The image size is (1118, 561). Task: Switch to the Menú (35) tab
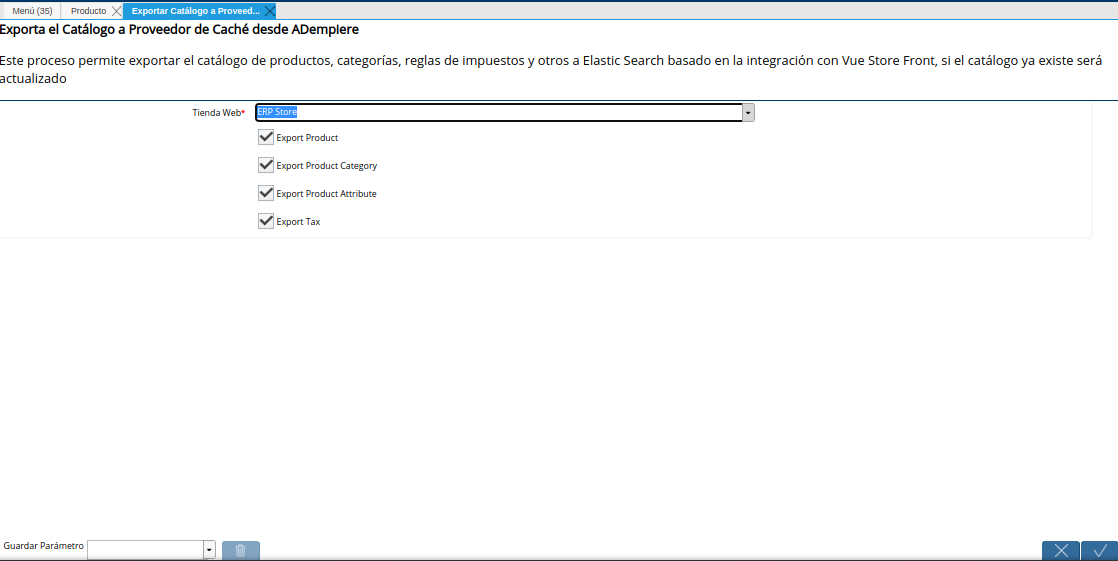[32, 11]
